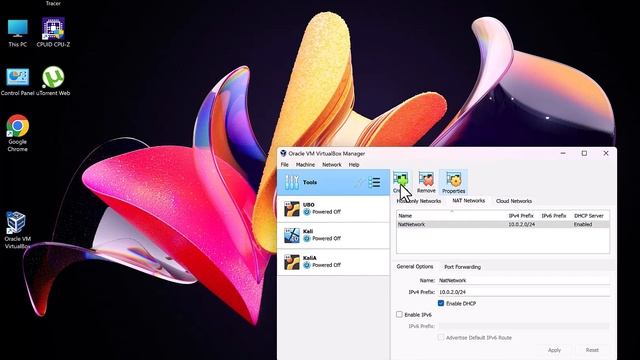Select the NatNetwork row in the list
This screenshot has height=360, width=640.
(x=503, y=224)
